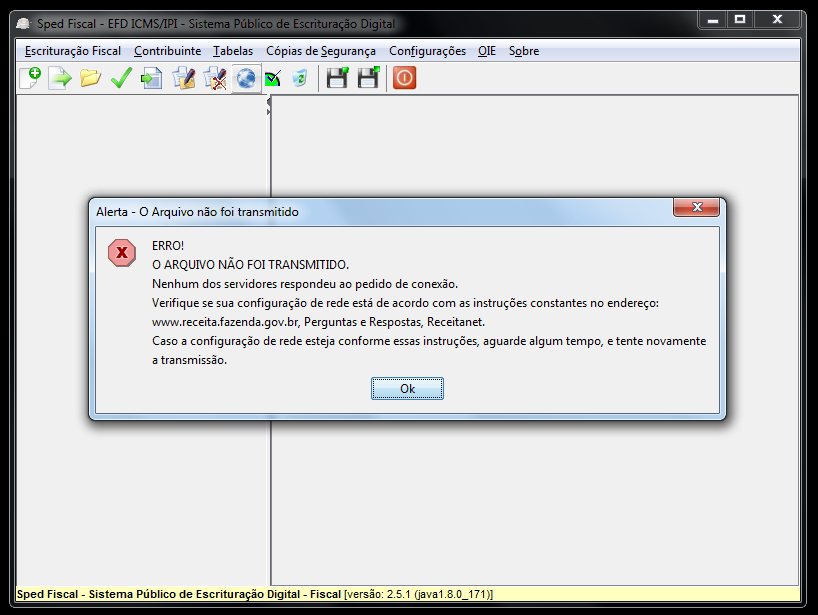Click the 'ERRO!' heading text
The image size is (818, 615).
[168, 246]
